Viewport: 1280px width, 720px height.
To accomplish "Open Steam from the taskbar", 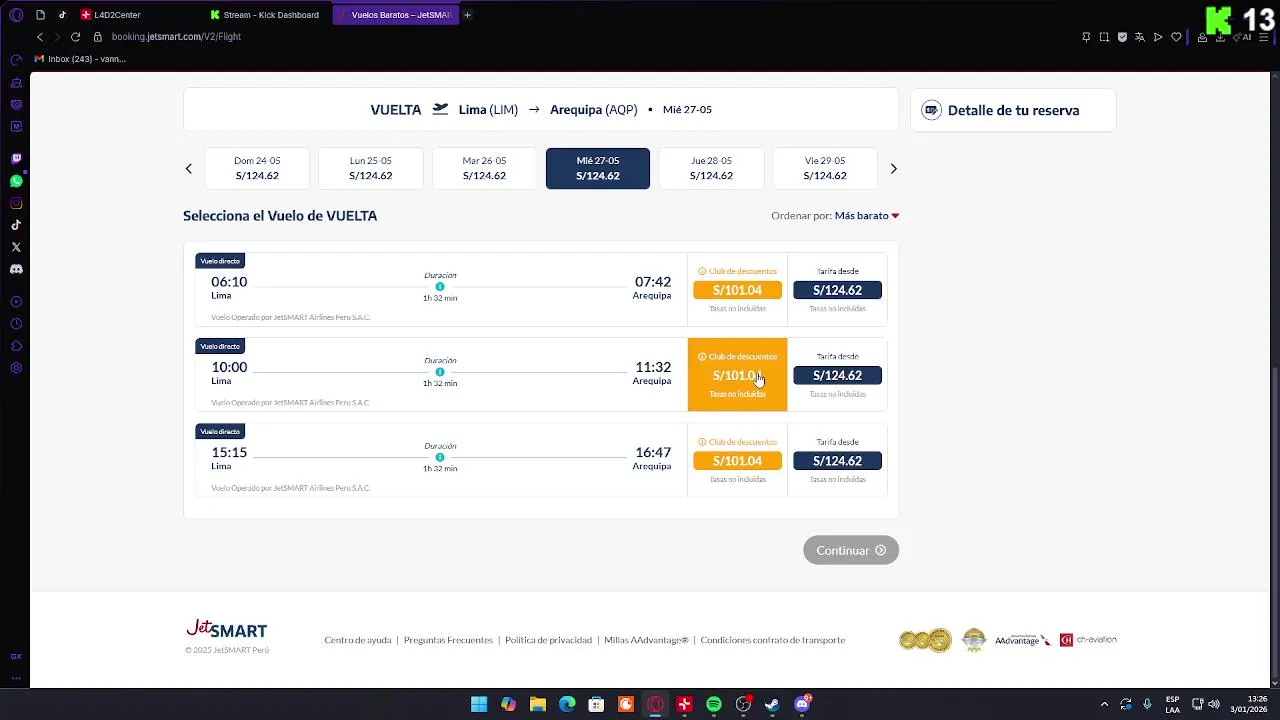I will 772,704.
